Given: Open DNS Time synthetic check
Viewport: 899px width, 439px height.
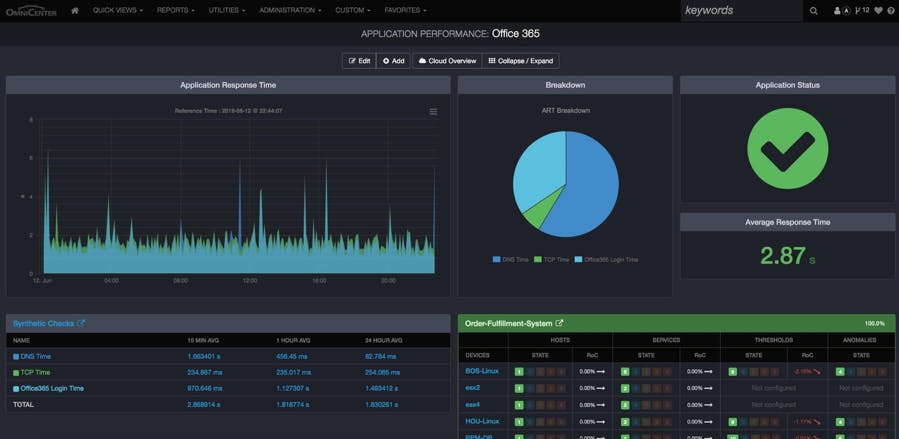Looking at the screenshot, I should (35, 356).
